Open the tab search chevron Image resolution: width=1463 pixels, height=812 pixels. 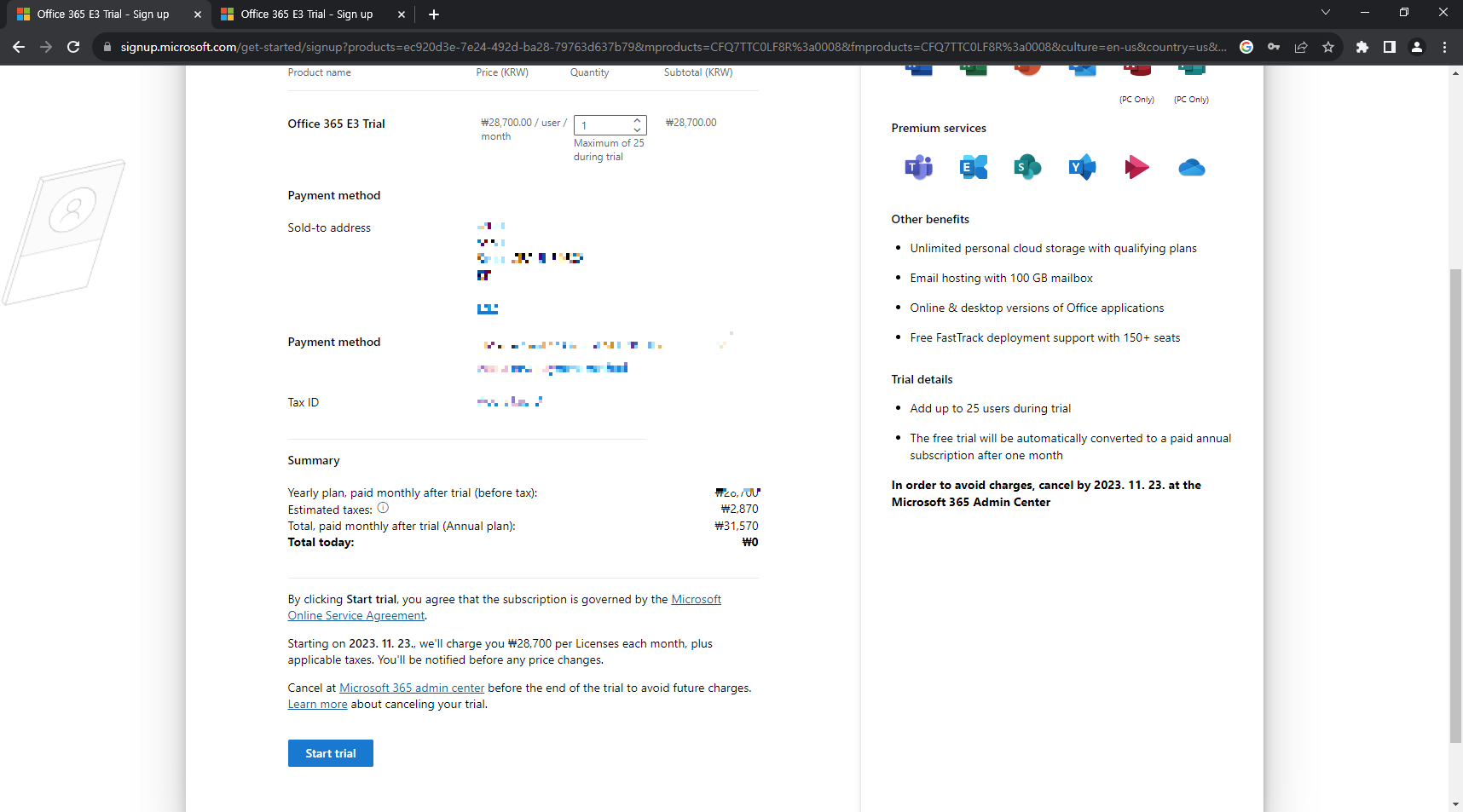click(x=1325, y=13)
